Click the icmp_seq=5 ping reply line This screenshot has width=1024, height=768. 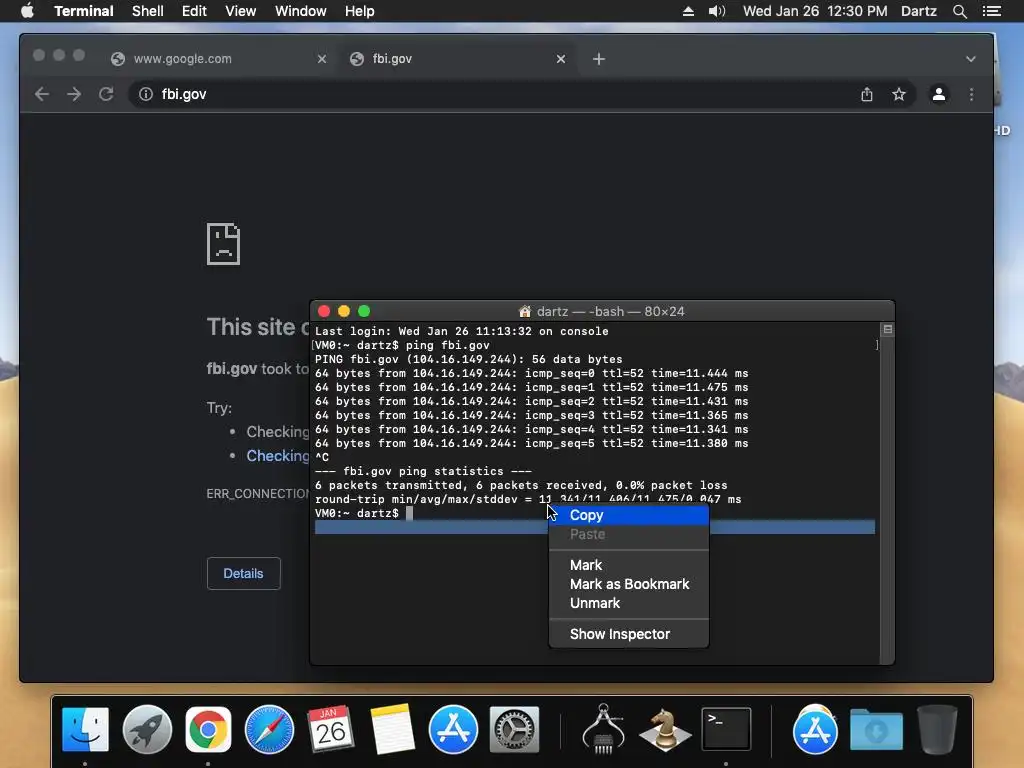[x=531, y=443]
